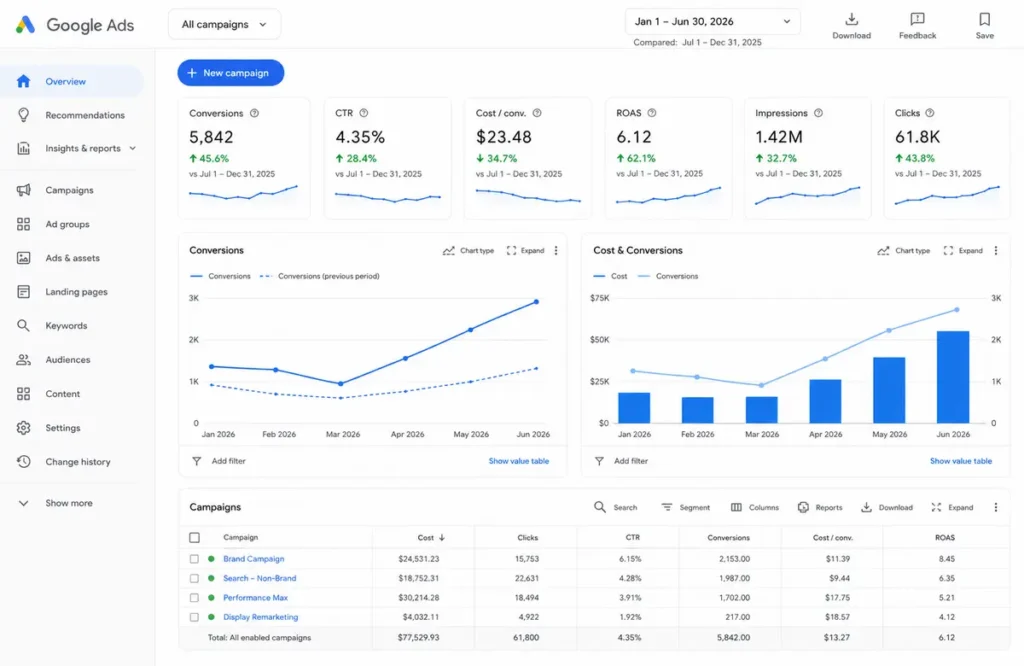Click the Impressions card help icon

tap(818, 113)
